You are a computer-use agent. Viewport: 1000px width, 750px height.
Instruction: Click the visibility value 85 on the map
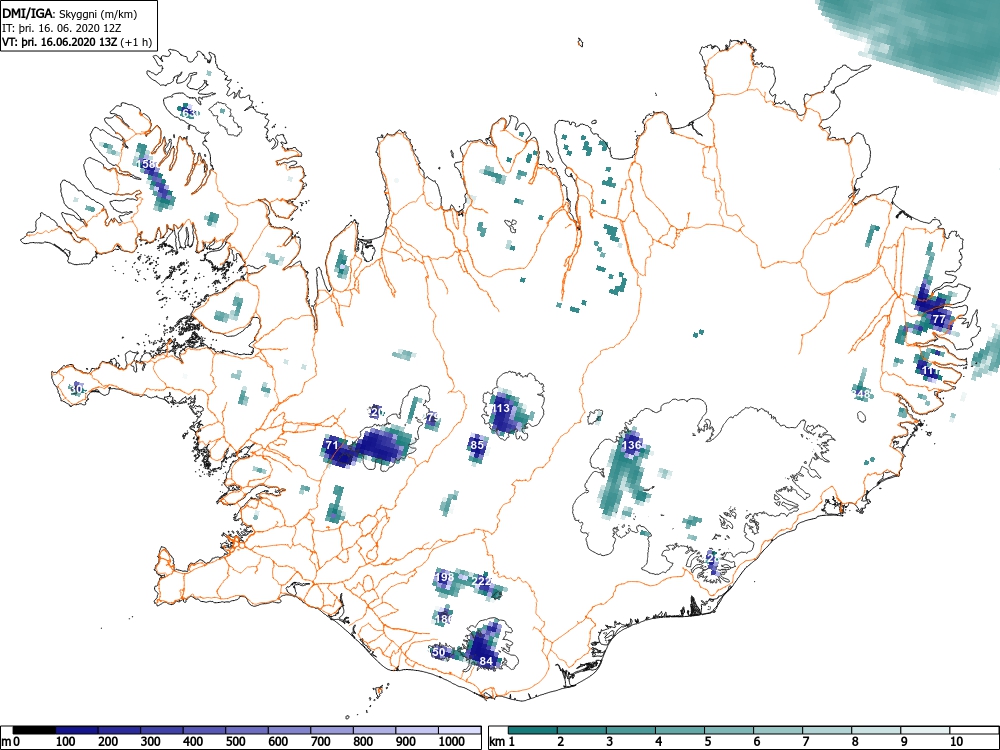[477, 445]
